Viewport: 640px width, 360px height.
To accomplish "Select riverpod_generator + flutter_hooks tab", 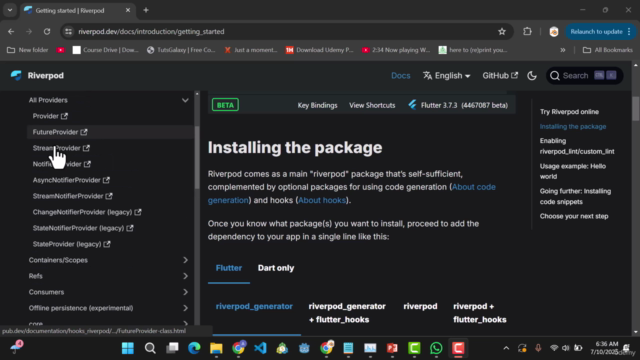I will 347,313.
